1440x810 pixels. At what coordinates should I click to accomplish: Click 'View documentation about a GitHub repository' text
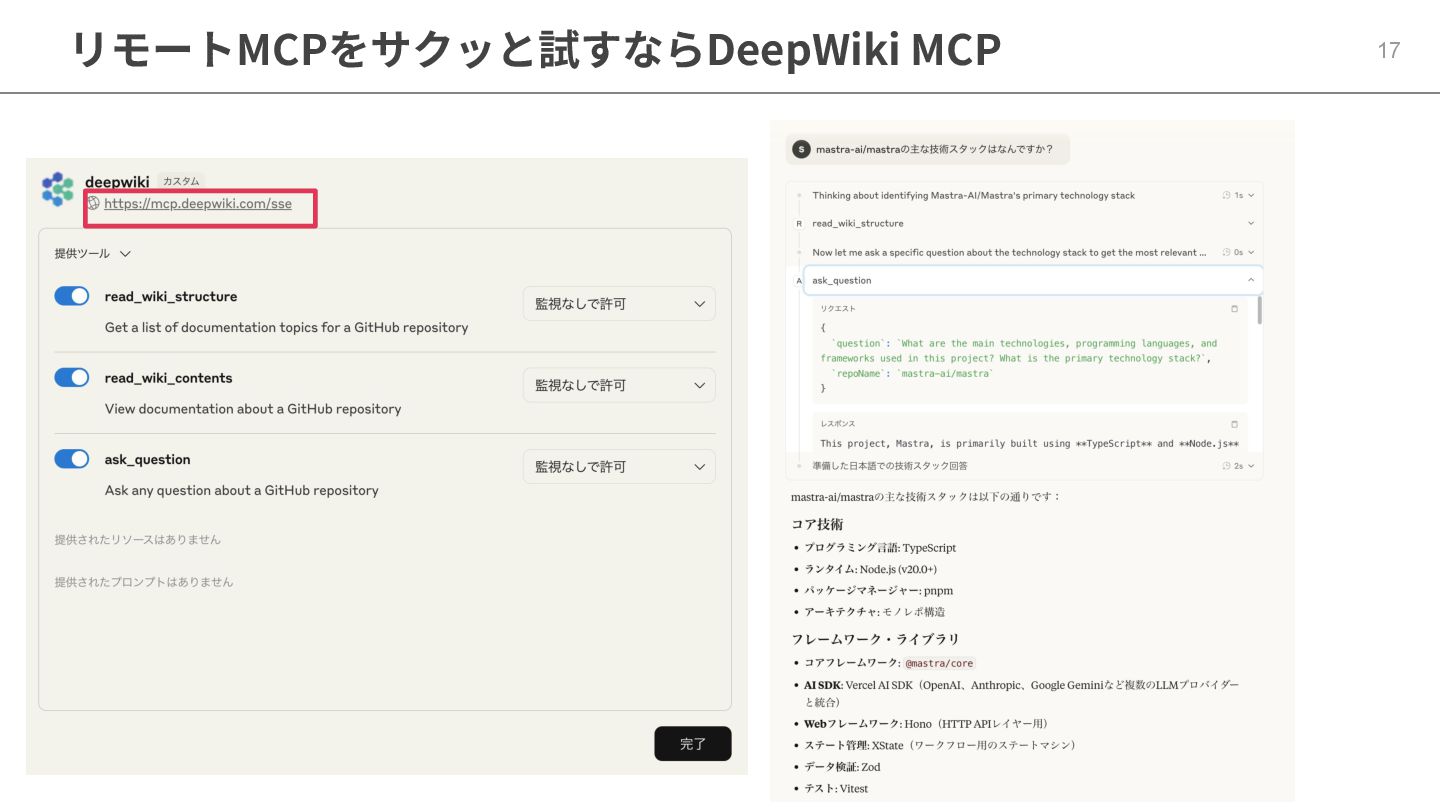point(253,409)
